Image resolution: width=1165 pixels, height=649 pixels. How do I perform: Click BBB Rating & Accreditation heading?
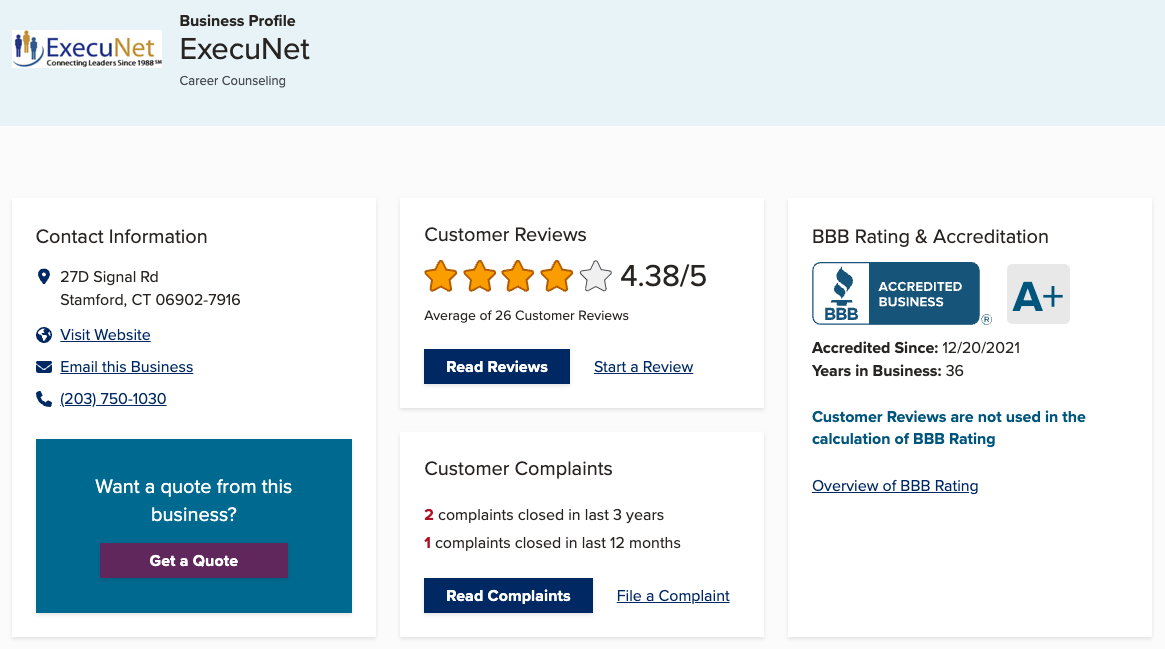pos(930,237)
